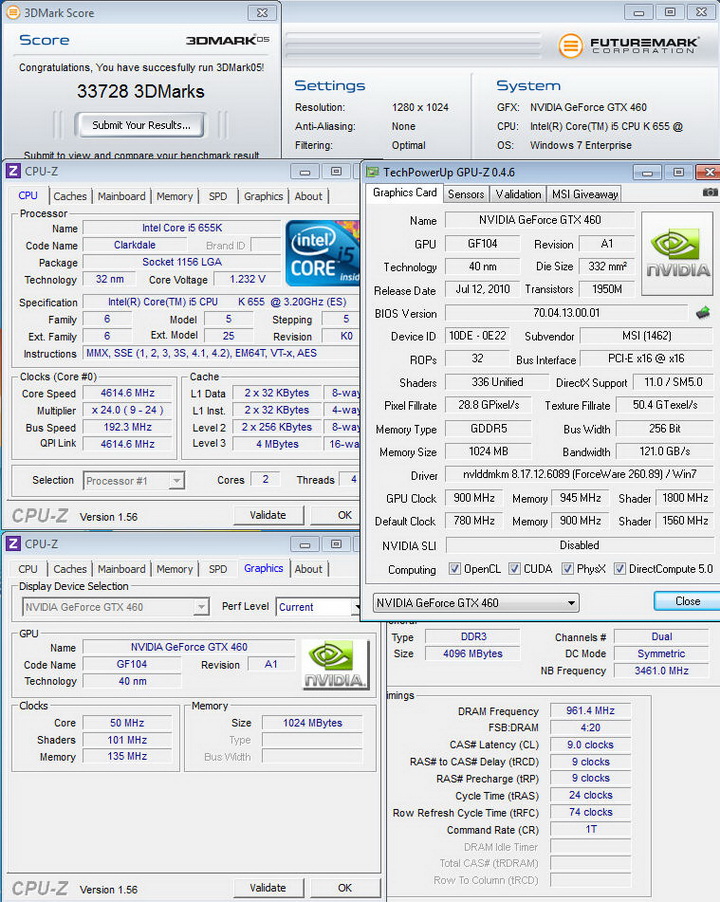Click the GPU-Z Name field GTX 460
This screenshot has width=720, height=902.
click(539, 220)
